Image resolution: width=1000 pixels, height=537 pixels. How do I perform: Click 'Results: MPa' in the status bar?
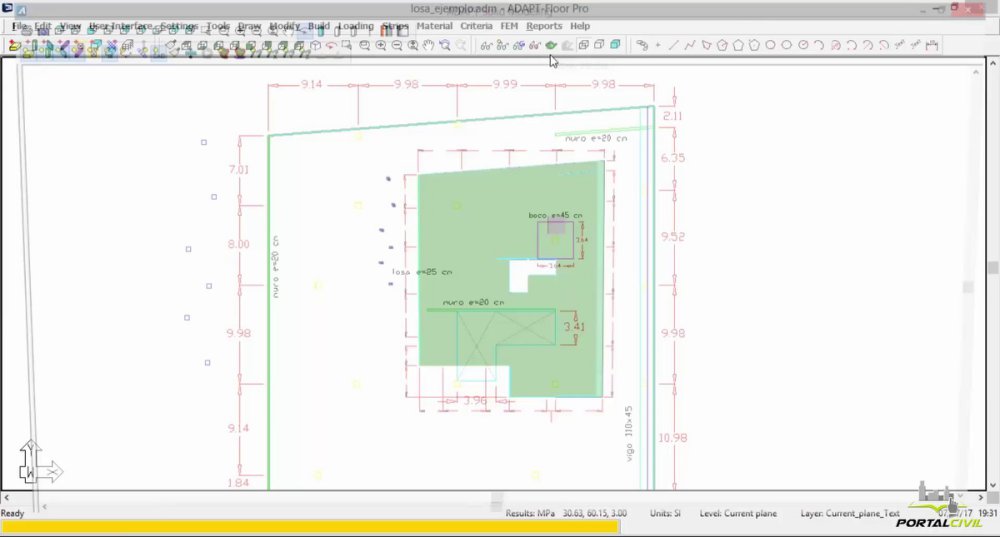tap(530, 513)
